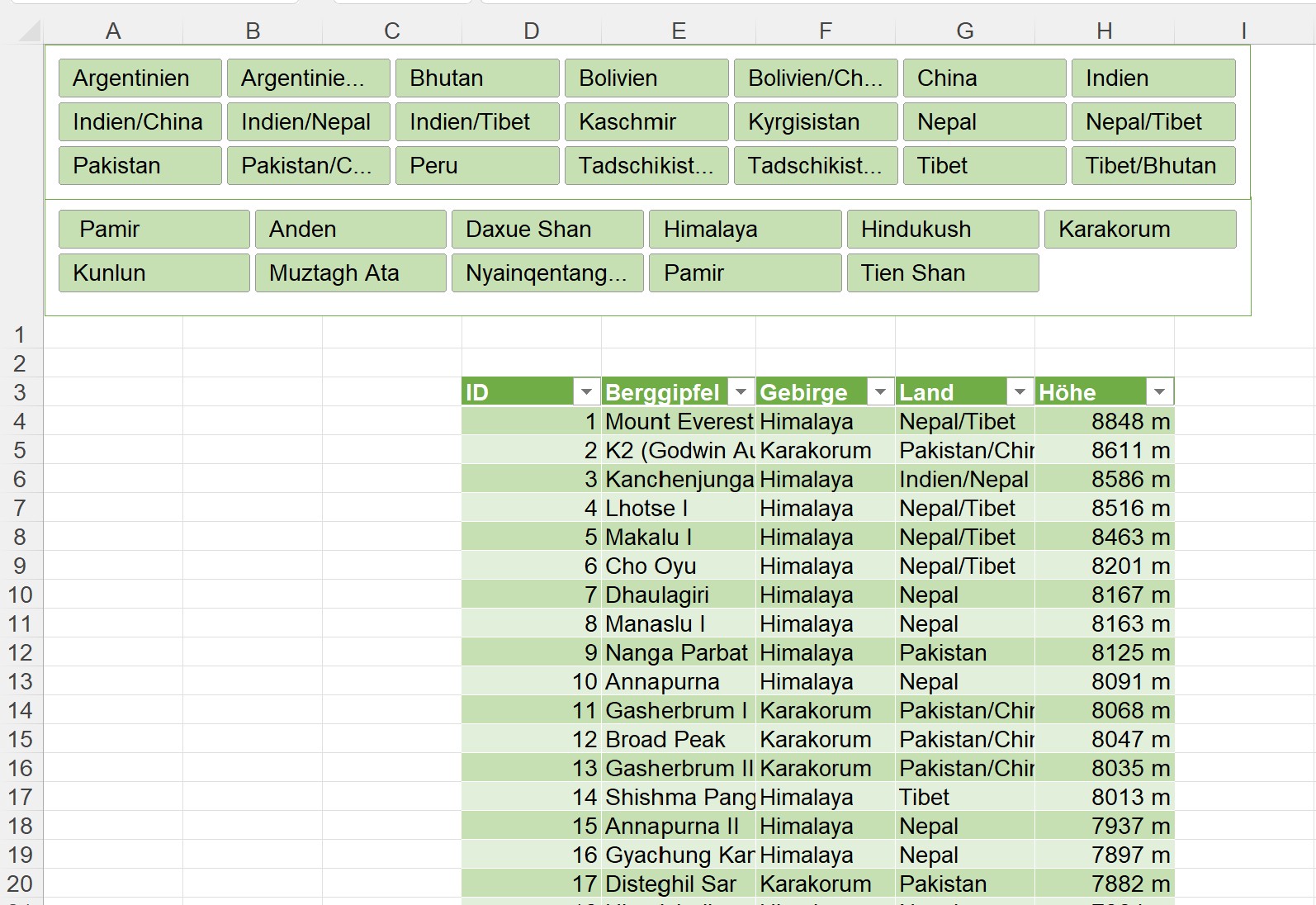Select the Nanga Parbat cell

(x=678, y=653)
